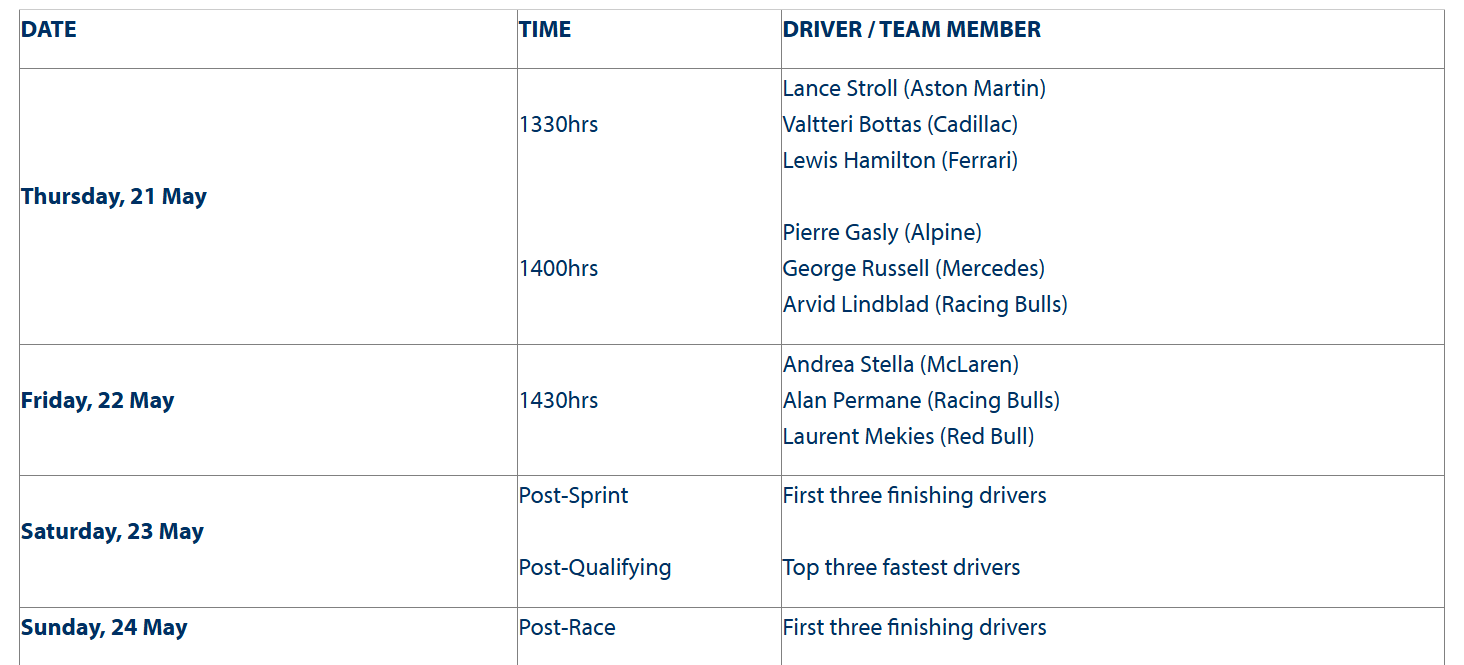Click the DATE column header
Screen dimensions: 1464x665
[49, 30]
